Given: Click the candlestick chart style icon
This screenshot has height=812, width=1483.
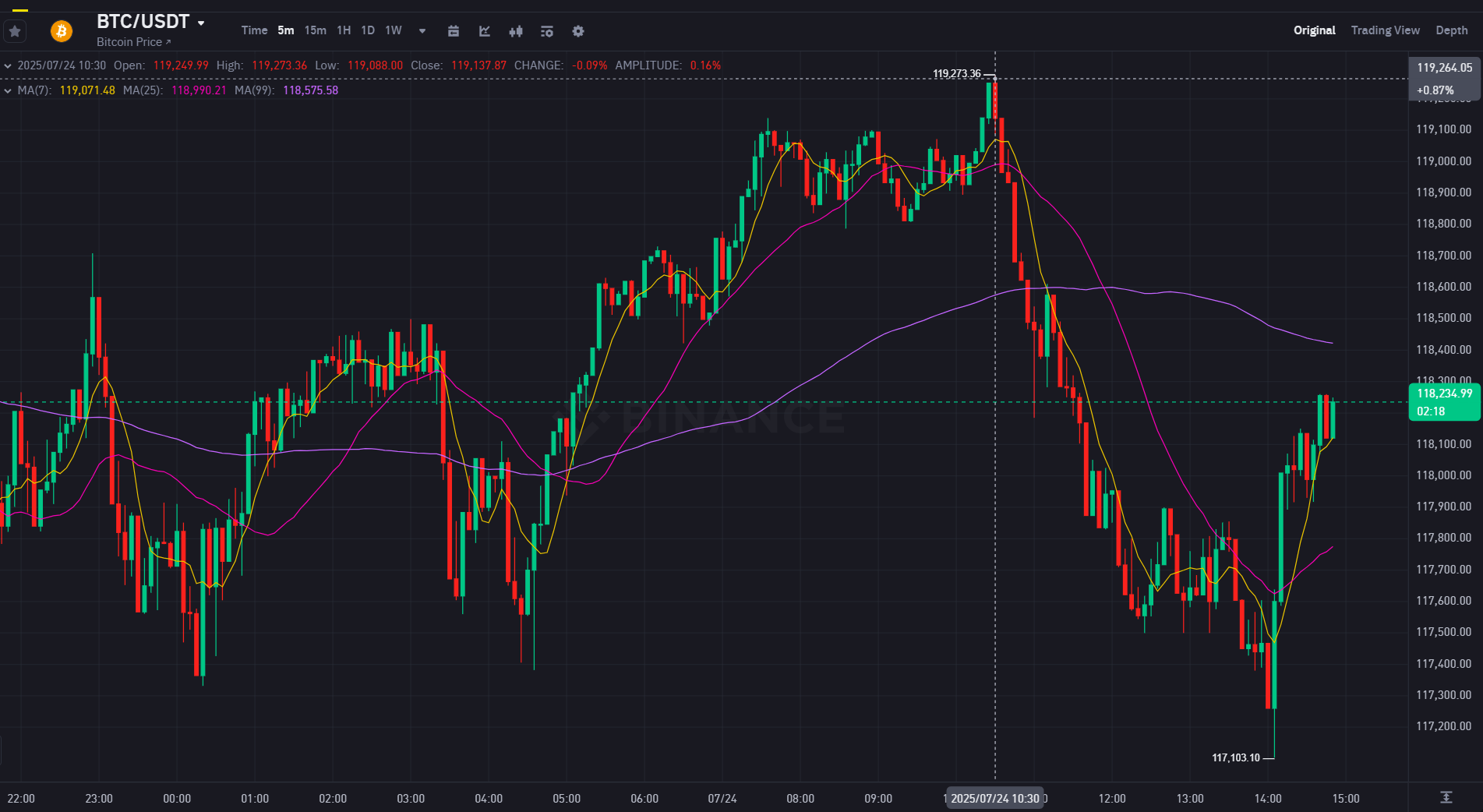Looking at the screenshot, I should click(x=516, y=31).
